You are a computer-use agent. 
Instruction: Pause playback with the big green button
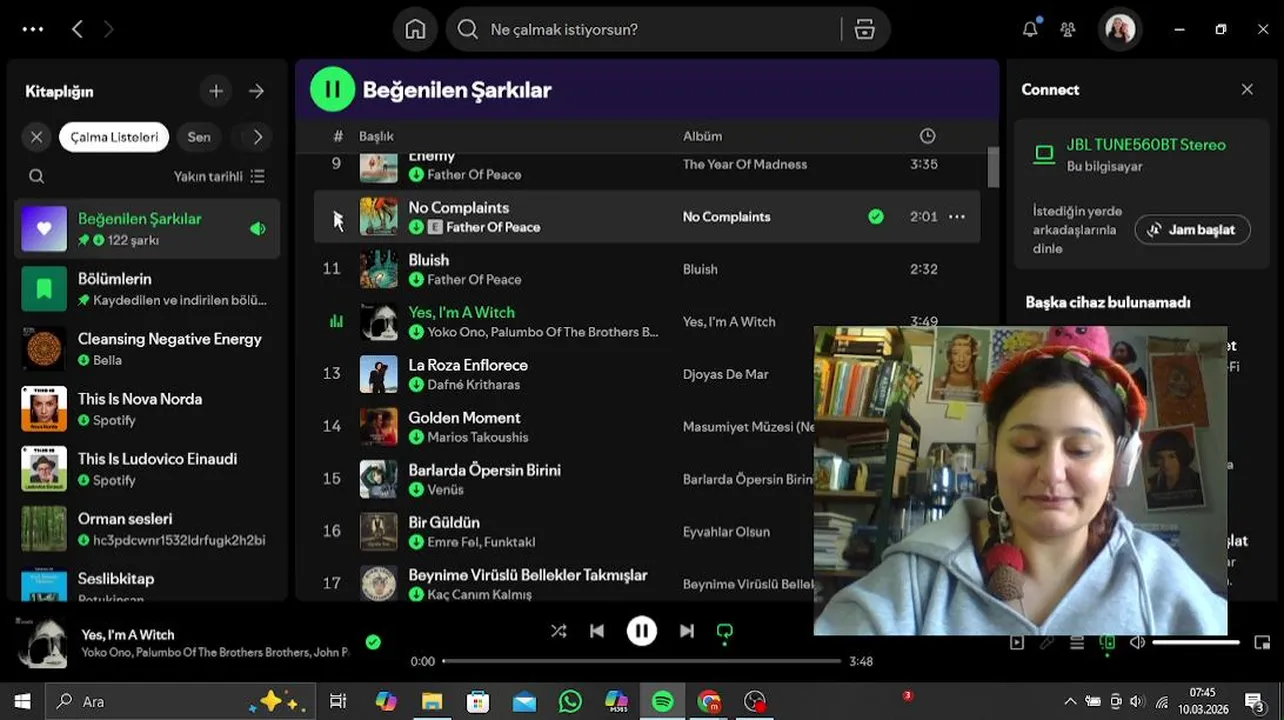tap(332, 89)
